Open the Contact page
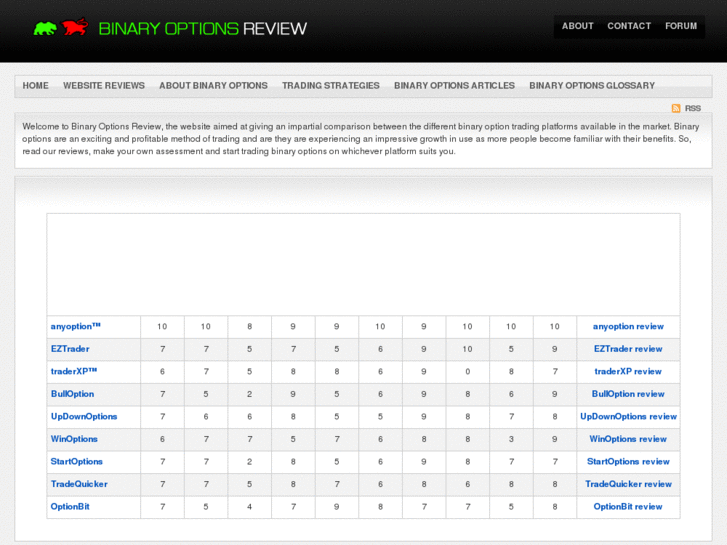727x545 pixels. point(629,26)
